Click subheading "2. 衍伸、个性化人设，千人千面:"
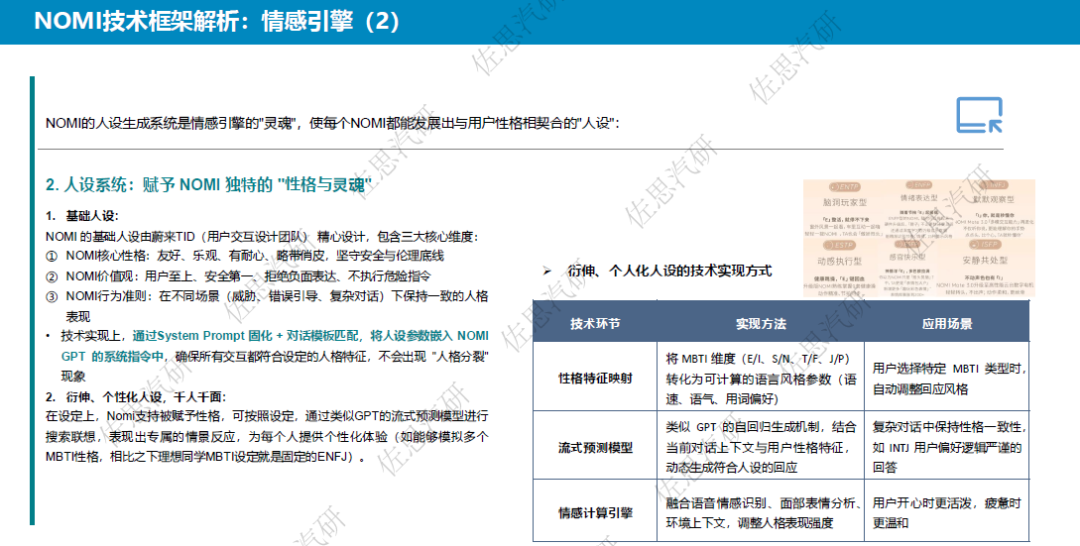The image size is (1080, 546). [136, 397]
